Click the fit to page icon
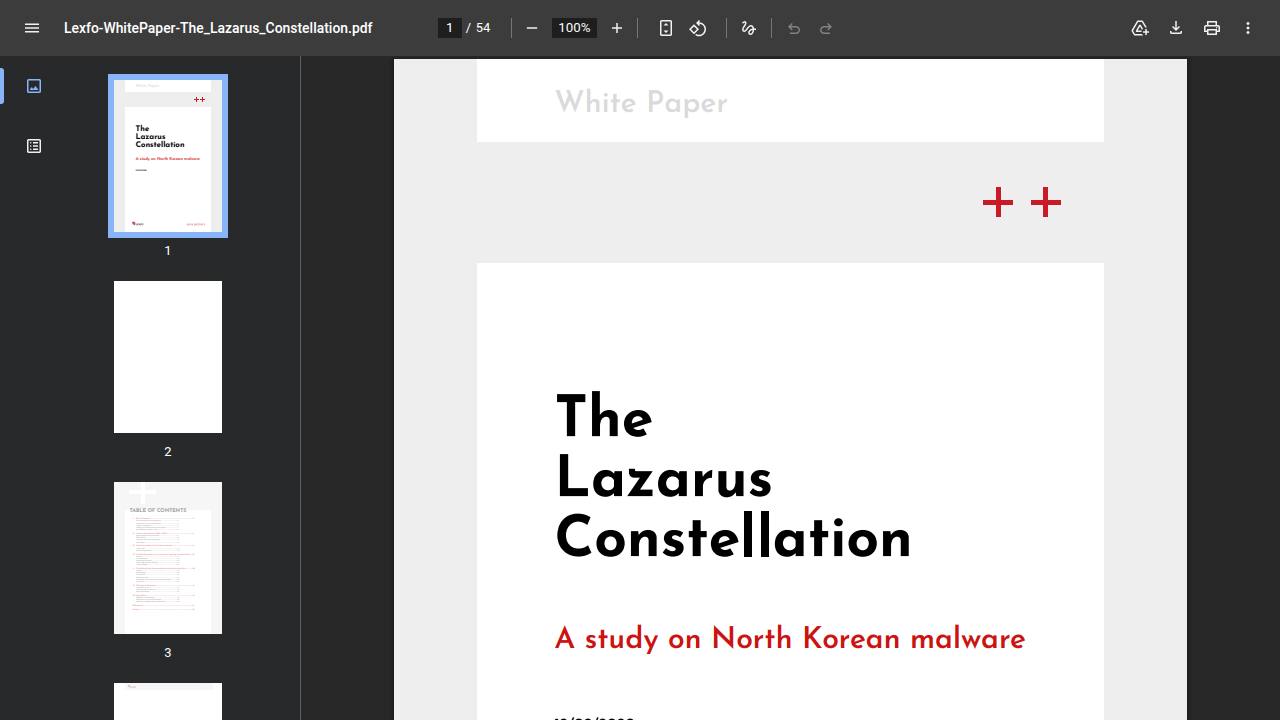 (666, 28)
